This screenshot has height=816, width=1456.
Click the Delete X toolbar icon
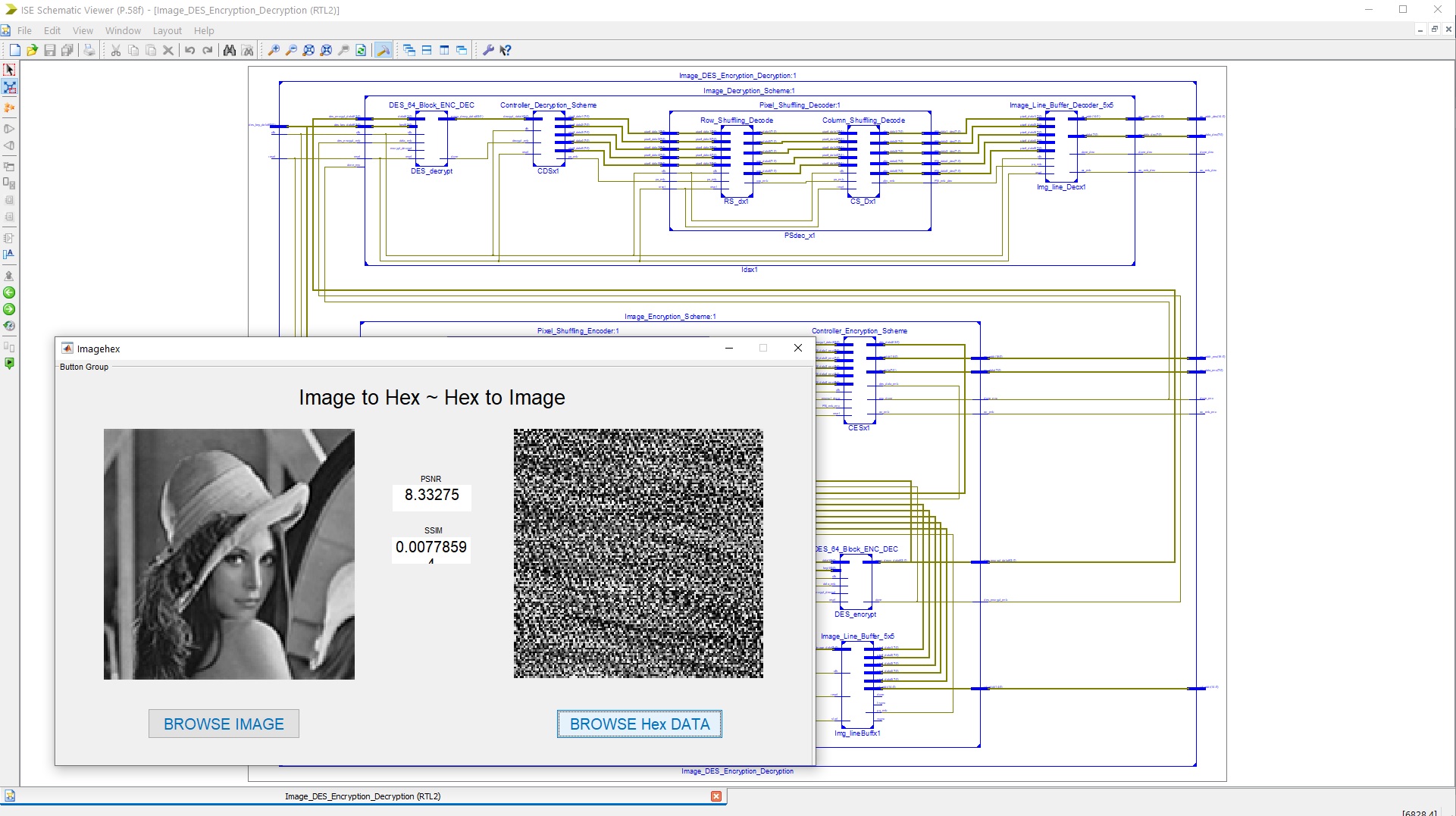coord(168,50)
